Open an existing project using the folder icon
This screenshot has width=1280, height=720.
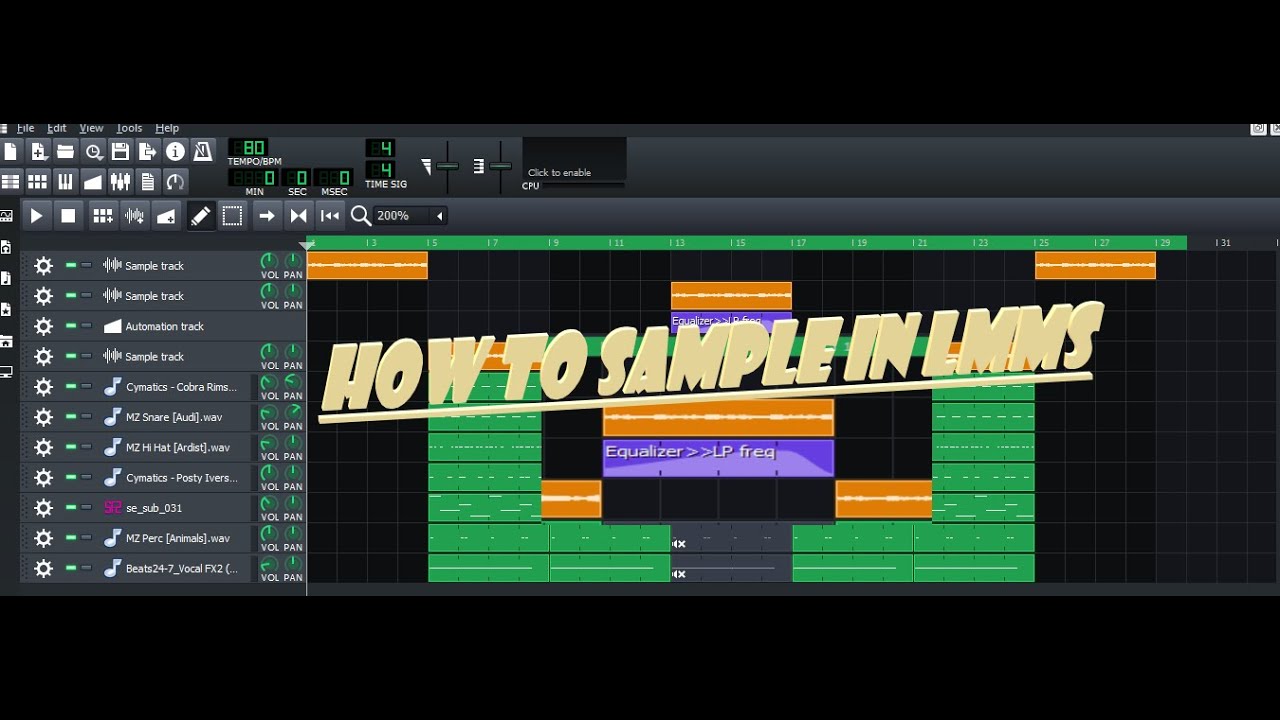click(66, 152)
